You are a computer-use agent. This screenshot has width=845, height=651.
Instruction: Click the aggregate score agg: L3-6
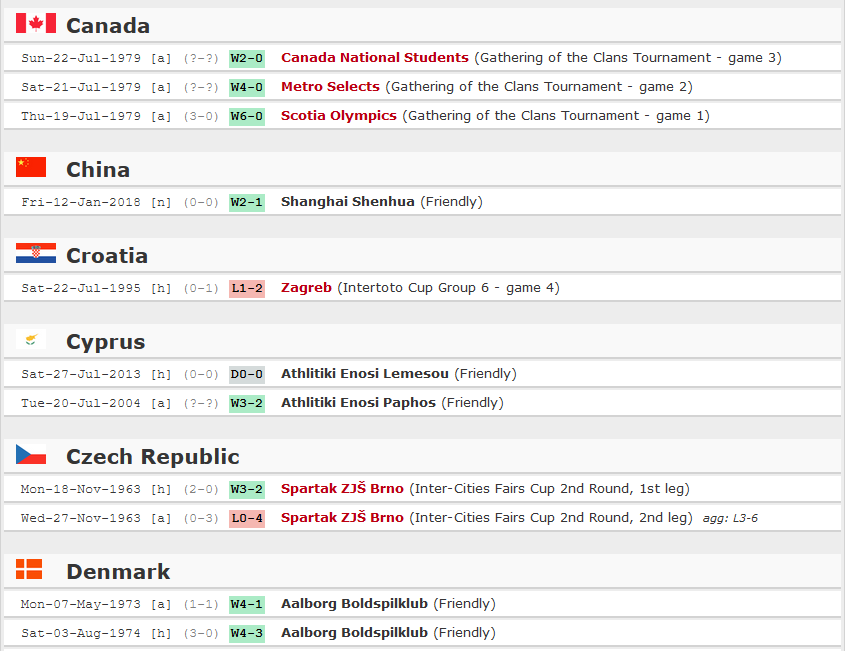(730, 518)
